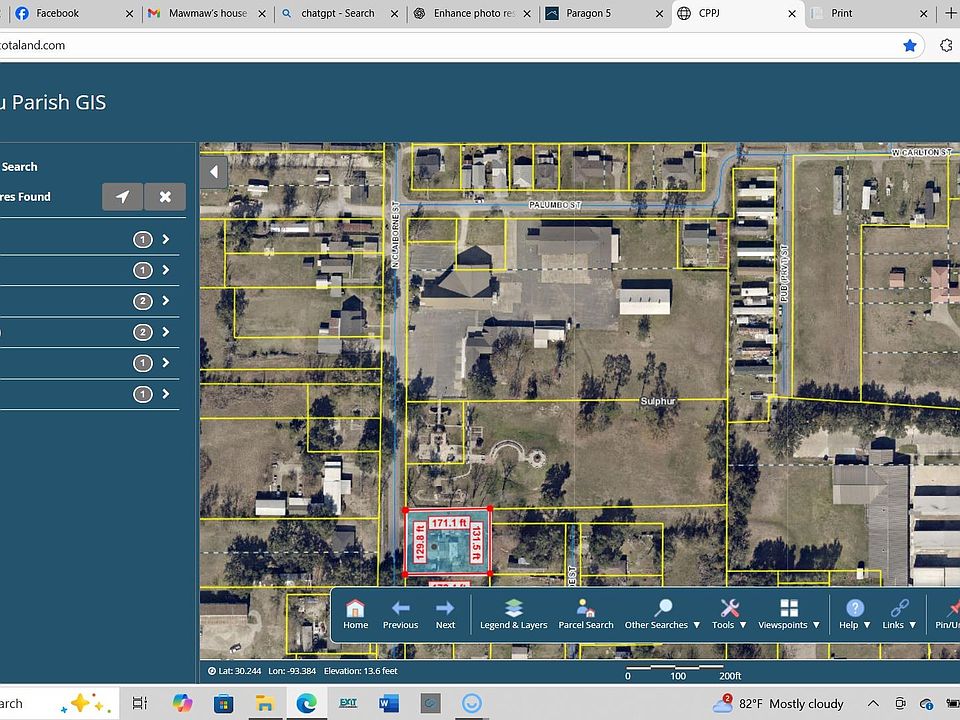Open Legend & Layers panel

pos(513,613)
